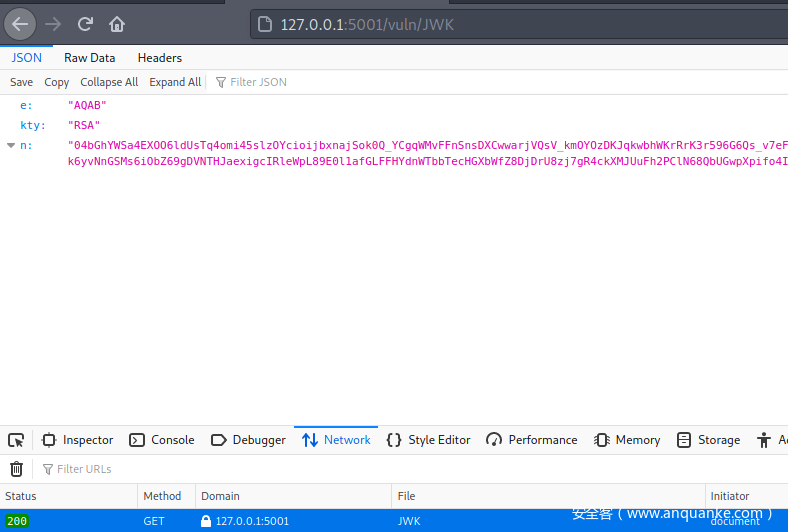This screenshot has height=532, width=788.
Task: Open the Debugger panel
Action: 248,440
